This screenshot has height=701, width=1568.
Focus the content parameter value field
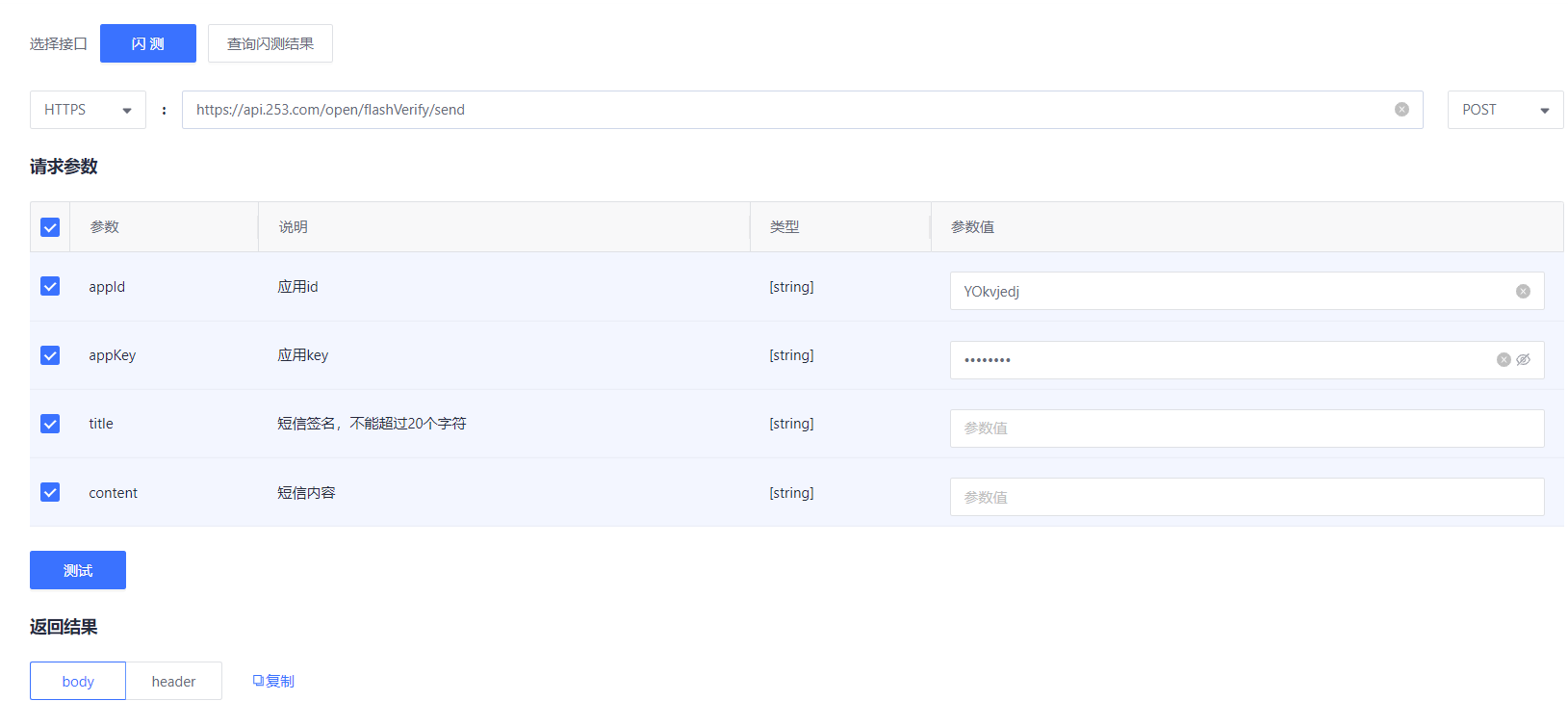[1247, 497]
